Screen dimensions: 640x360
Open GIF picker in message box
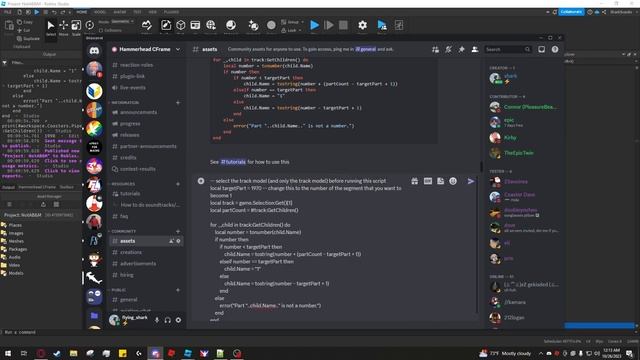coord(428,181)
